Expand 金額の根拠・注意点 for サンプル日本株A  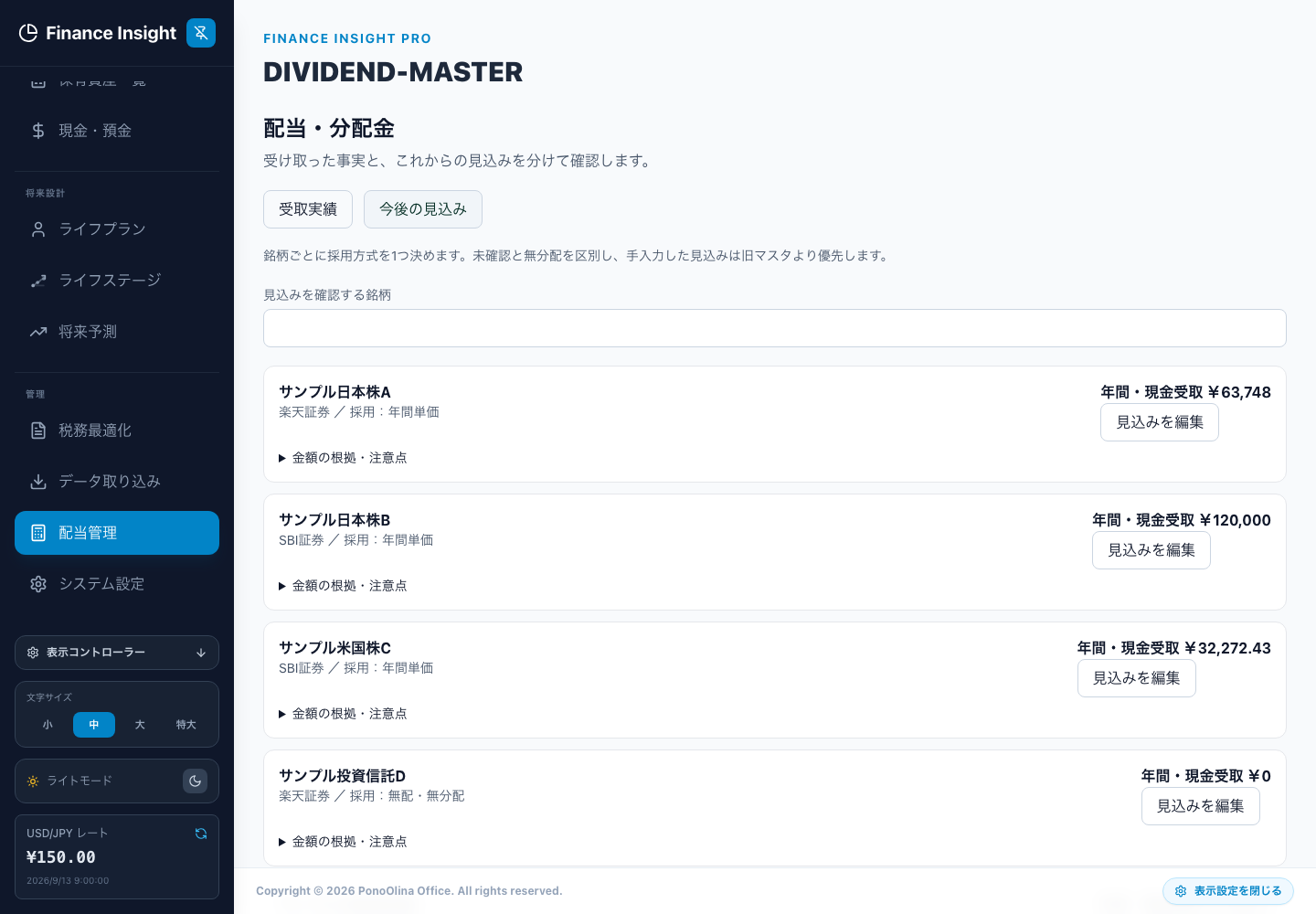pyautogui.click(x=343, y=458)
